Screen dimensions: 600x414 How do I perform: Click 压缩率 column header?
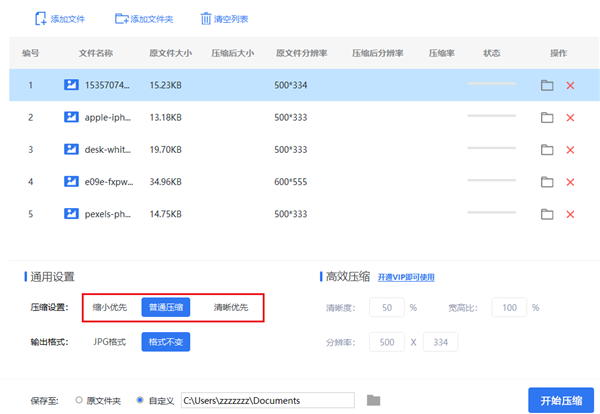pos(442,53)
